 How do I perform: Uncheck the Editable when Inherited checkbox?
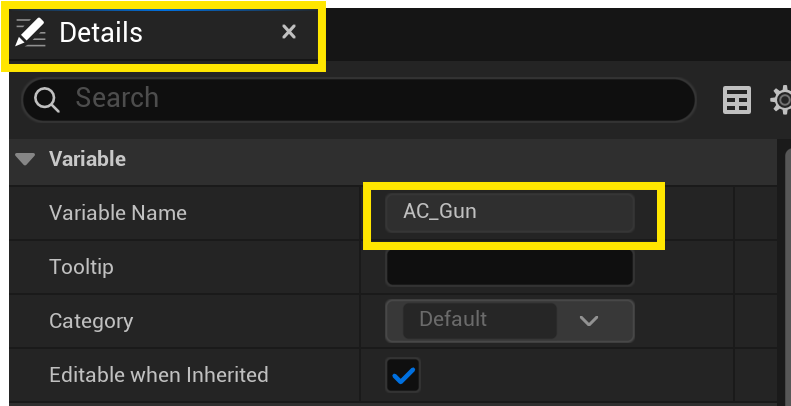[x=404, y=376]
